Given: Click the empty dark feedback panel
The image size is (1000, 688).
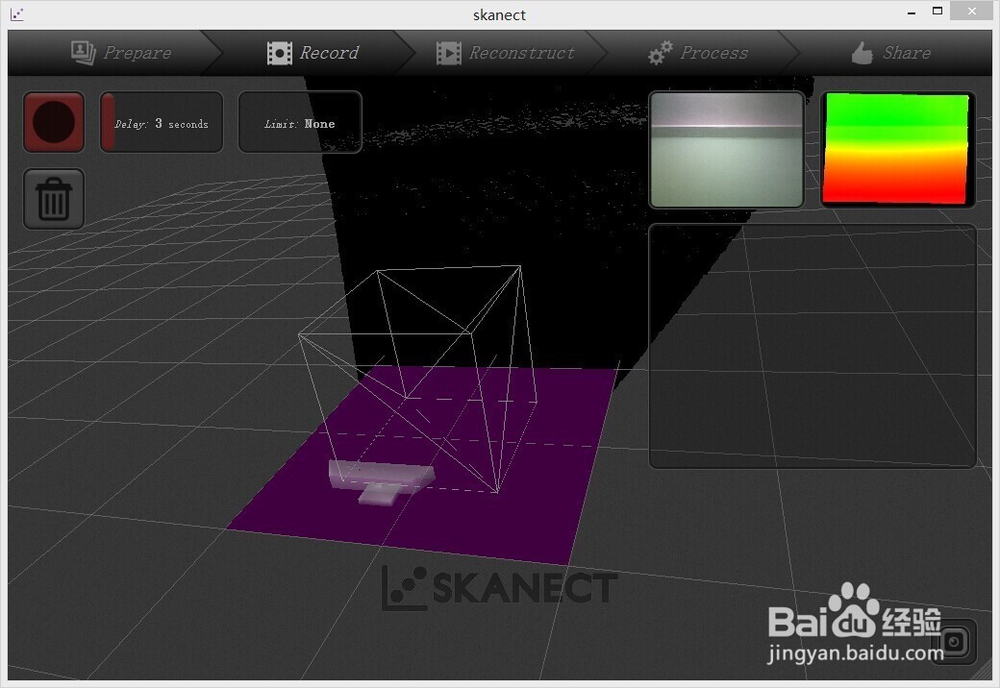Looking at the screenshot, I should tap(812, 346).
